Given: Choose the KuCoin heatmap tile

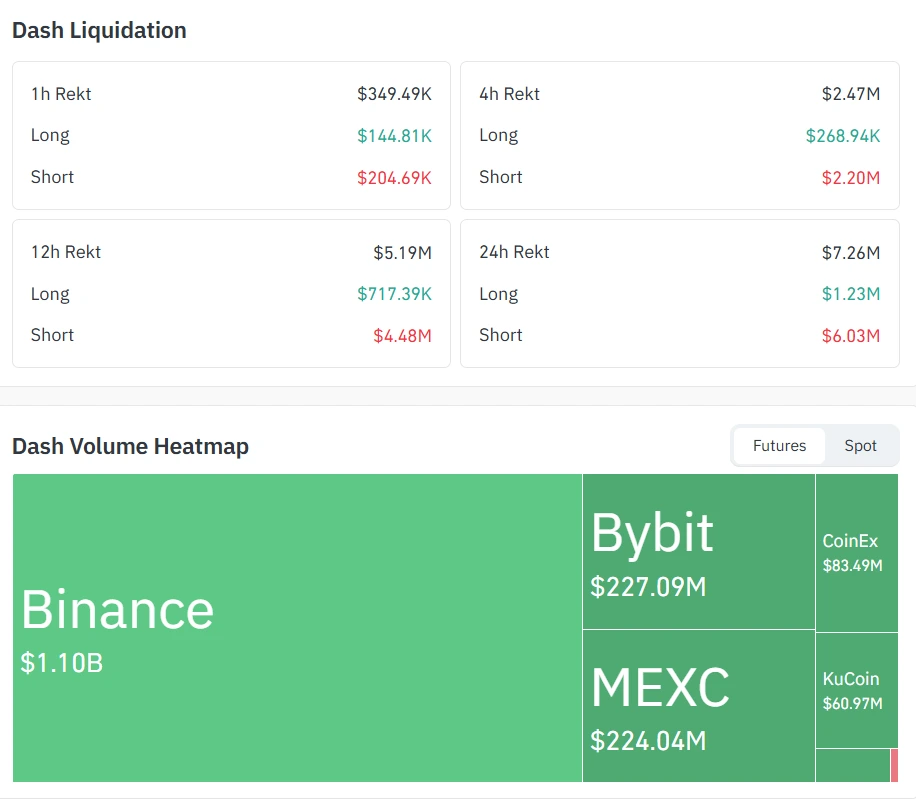Looking at the screenshot, I should 856,690.
